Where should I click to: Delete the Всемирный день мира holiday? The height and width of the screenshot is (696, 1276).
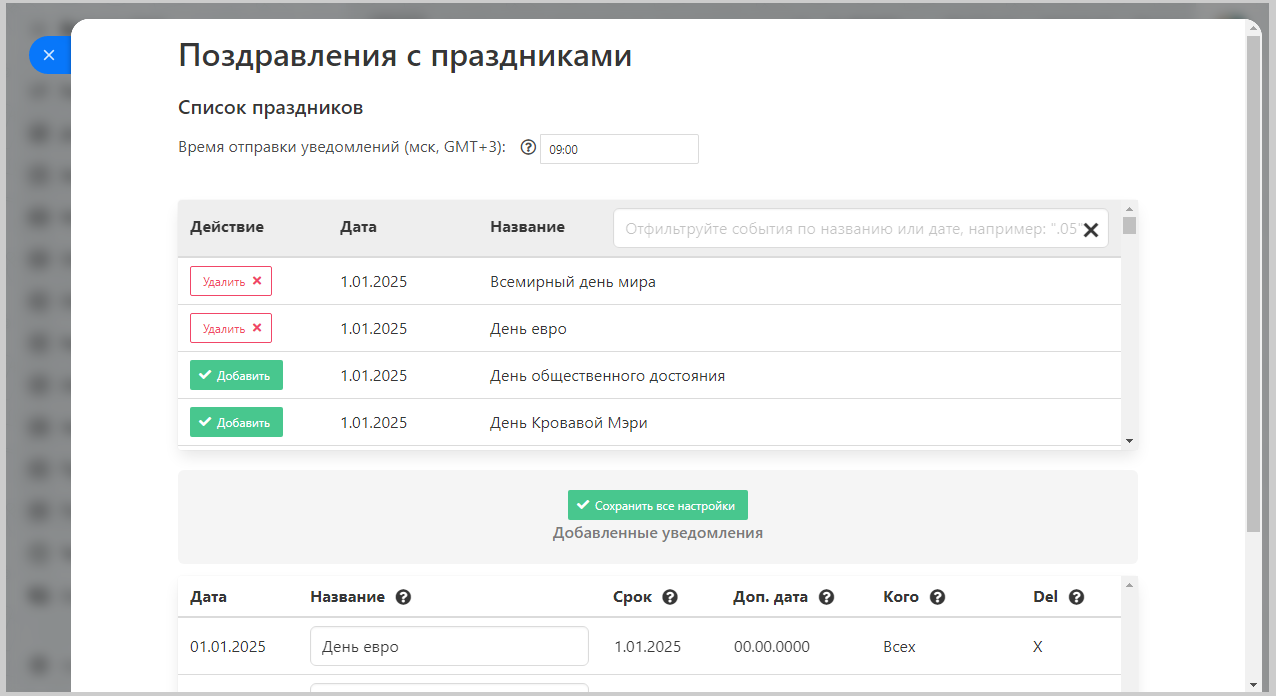tap(231, 281)
